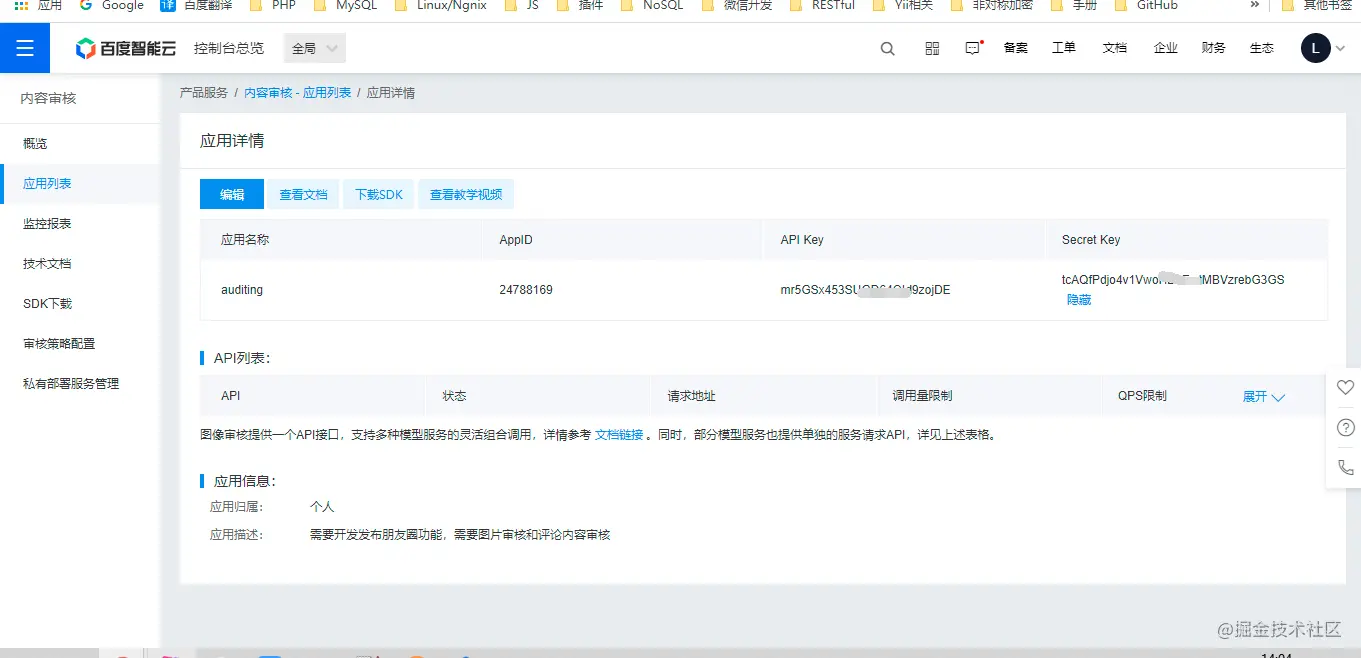This screenshot has height=658, width=1361.
Task: Select 应用列表 in the sidebar
Action: click(80, 184)
